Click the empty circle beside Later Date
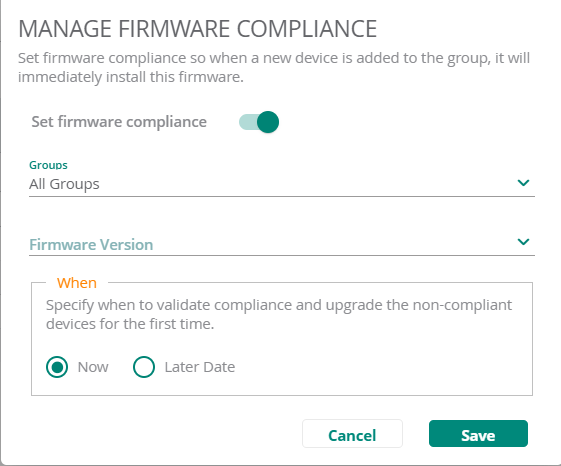Screen dimensions: 561x466 (144, 367)
